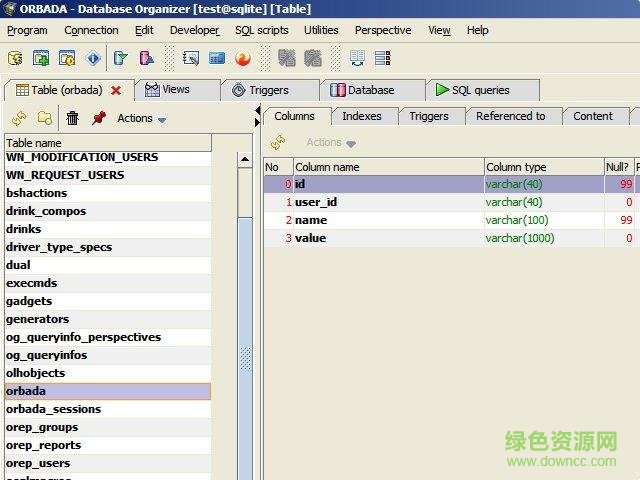The width and height of the screenshot is (640, 480).
Task: Open the View menu
Action: pyautogui.click(x=439, y=31)
